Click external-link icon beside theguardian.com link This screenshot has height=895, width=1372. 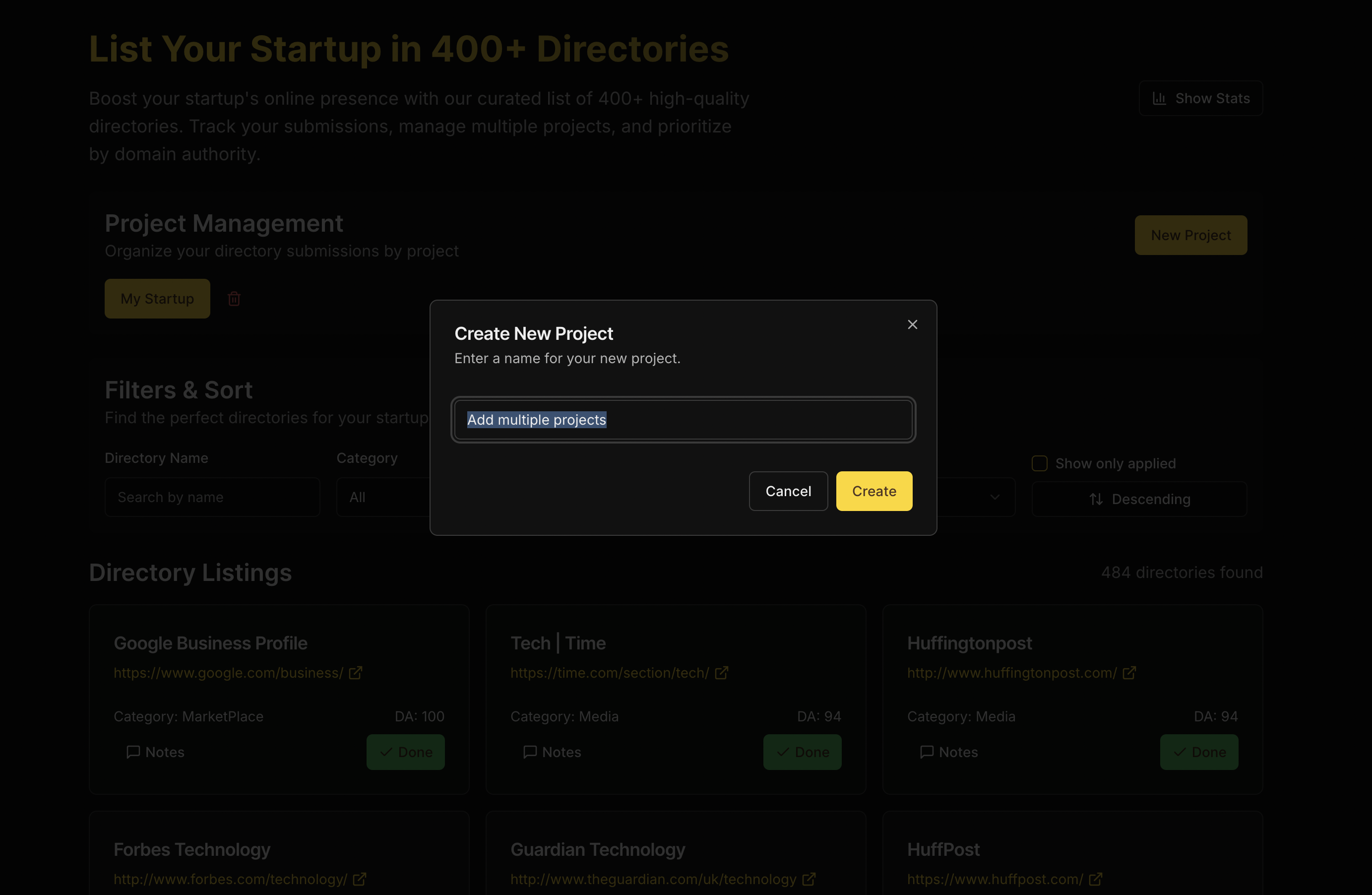(x=809, y=880)
